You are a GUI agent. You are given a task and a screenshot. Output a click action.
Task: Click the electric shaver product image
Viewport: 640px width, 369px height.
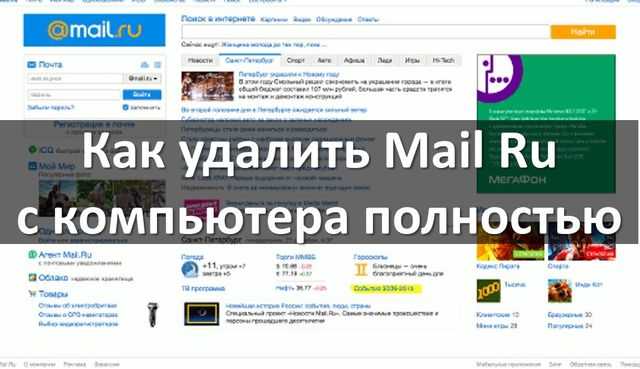tap(153, 315)
